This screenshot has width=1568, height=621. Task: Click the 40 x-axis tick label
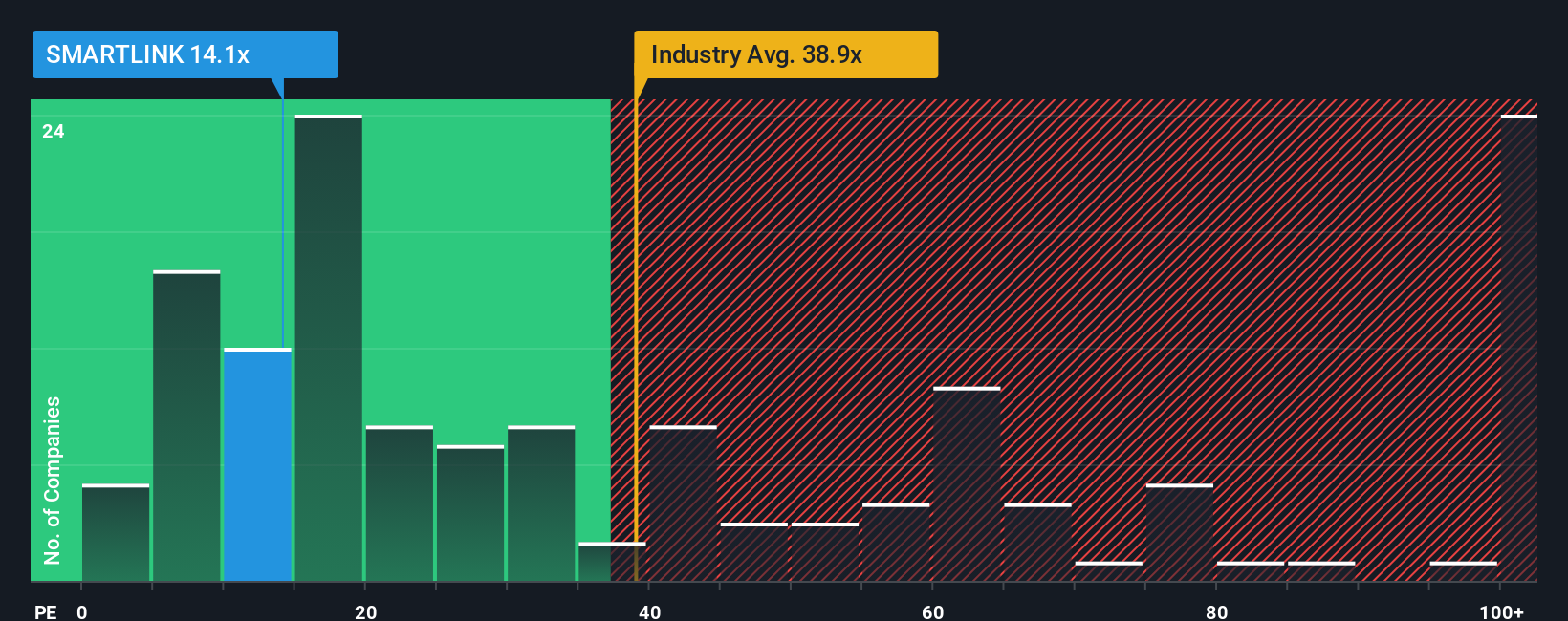tap(649, 611)
